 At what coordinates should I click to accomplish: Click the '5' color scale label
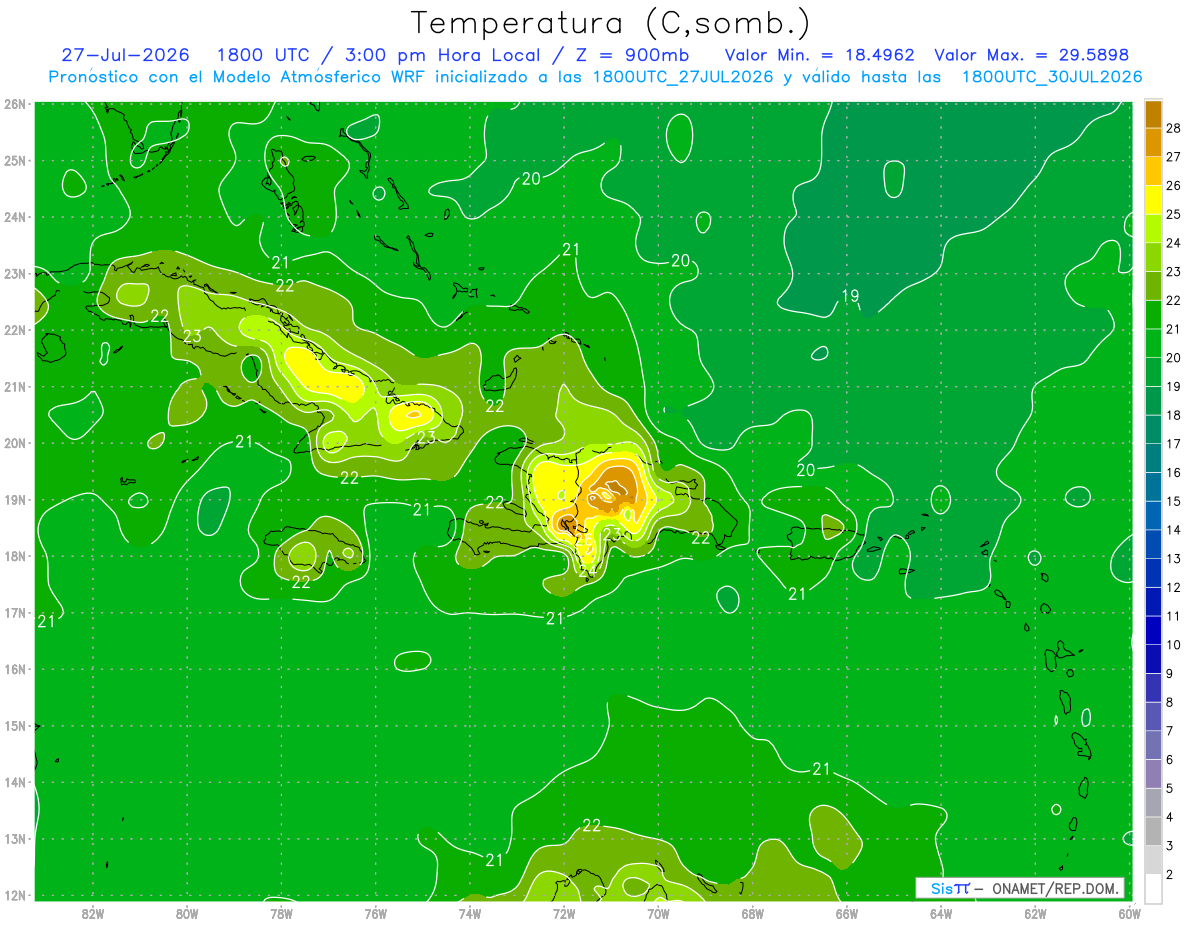[1171, 788]
